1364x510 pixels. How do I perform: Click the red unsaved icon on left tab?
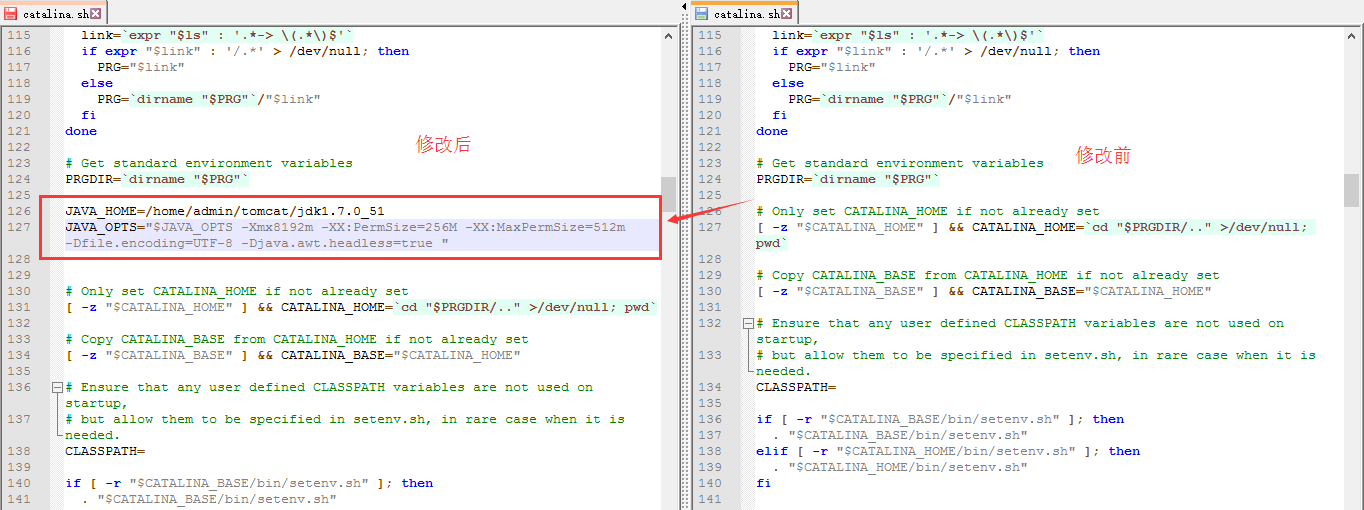pos(11,14)
